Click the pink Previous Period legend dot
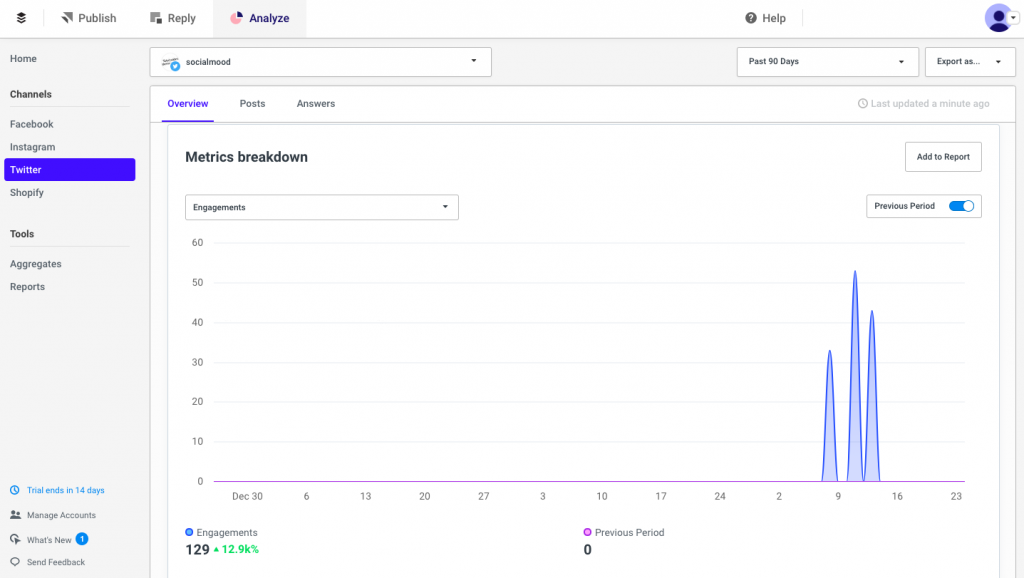 pos(587,532)
